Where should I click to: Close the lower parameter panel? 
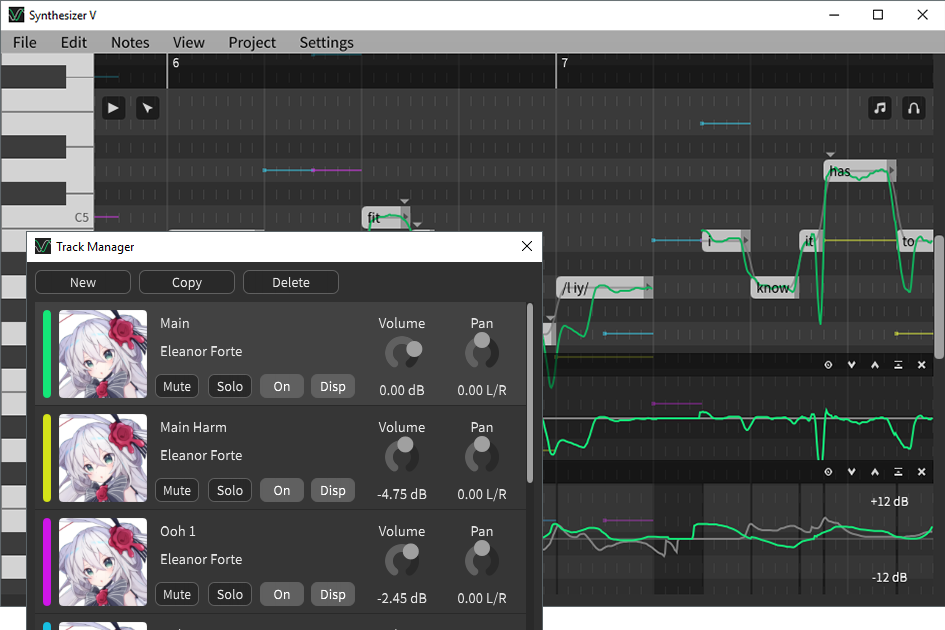921,471
